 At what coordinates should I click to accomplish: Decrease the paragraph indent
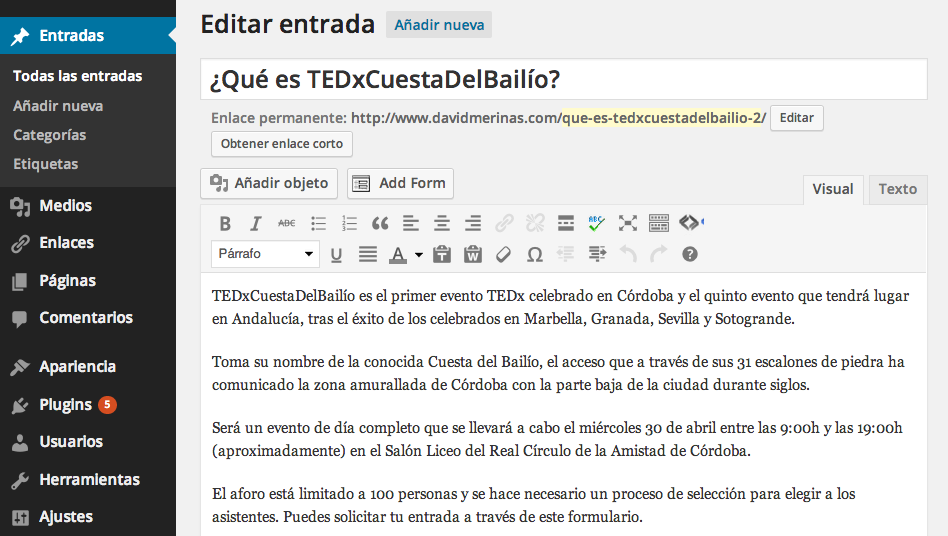[x=565, y=254]
